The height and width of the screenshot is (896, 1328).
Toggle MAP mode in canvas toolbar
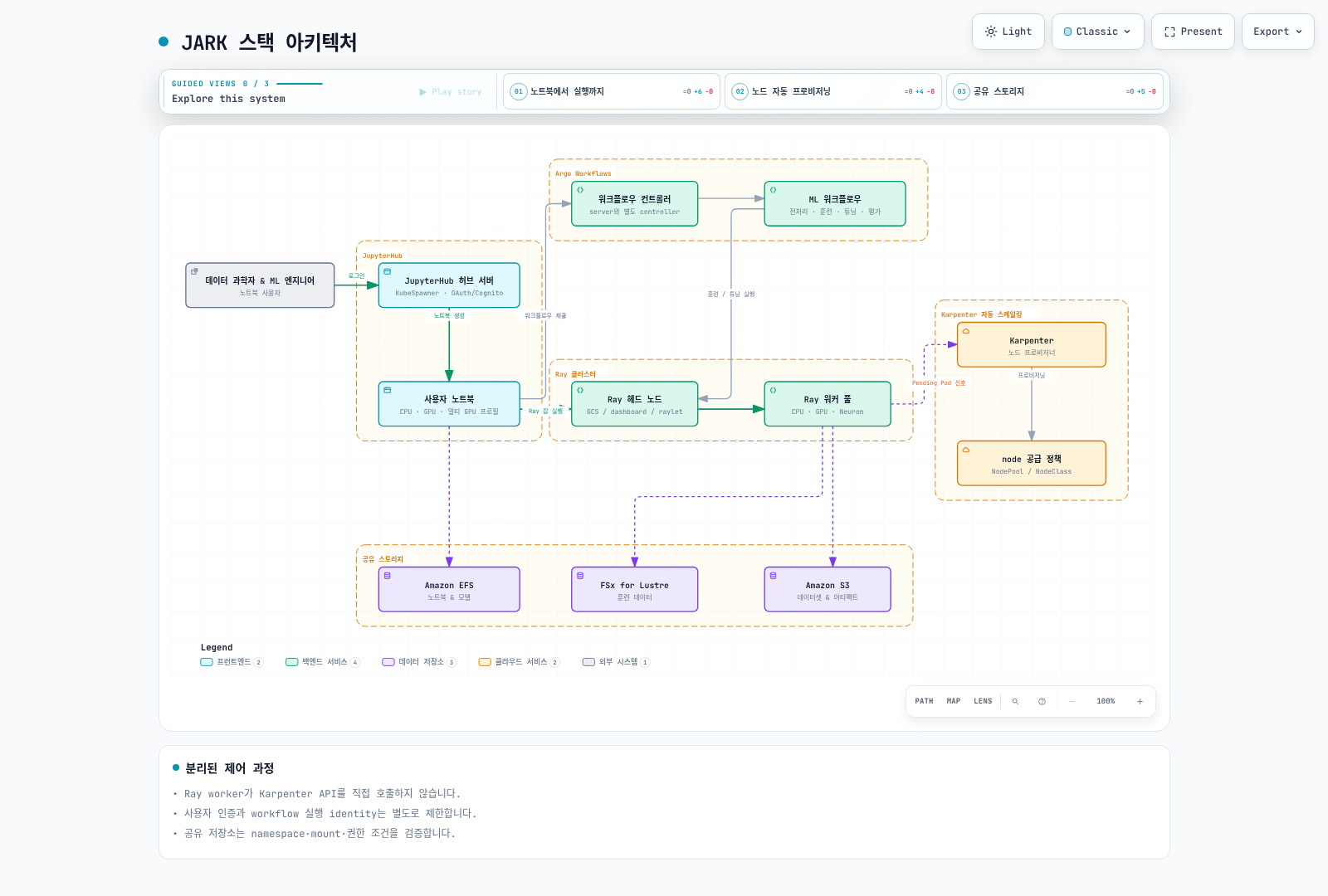tap(954, 701)
